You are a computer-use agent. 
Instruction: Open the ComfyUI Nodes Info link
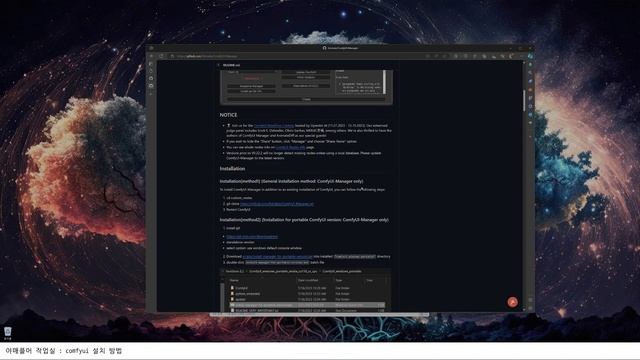pos(290,147)
